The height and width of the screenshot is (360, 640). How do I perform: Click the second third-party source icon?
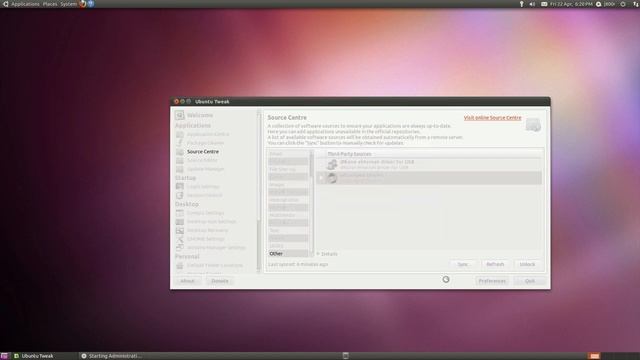click(332, 178)
